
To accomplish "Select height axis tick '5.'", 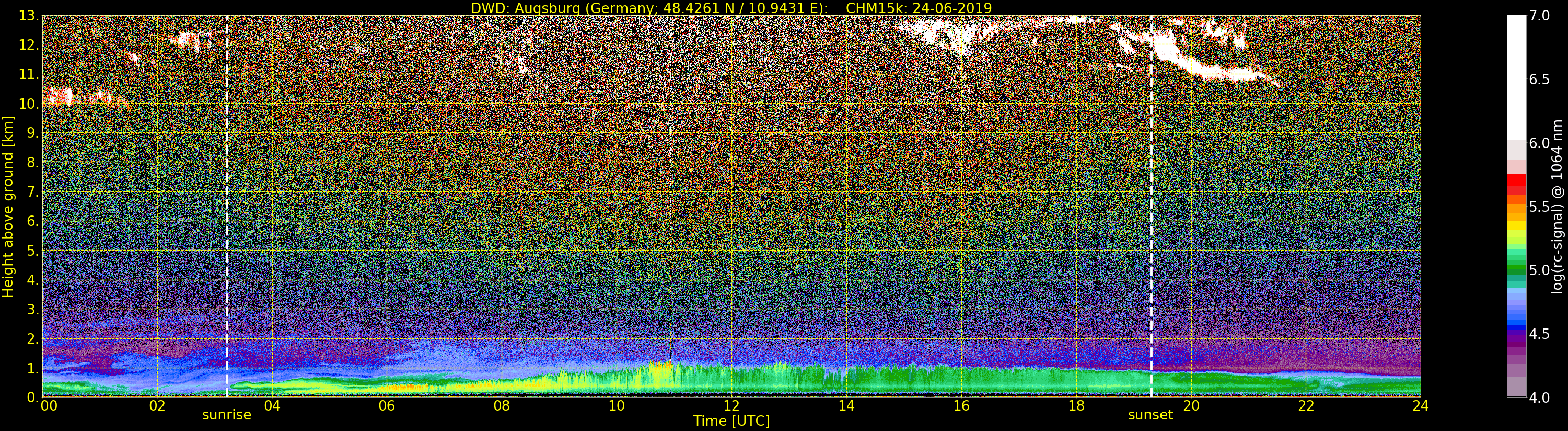I will pyautogui.click(x=32, y=251).
